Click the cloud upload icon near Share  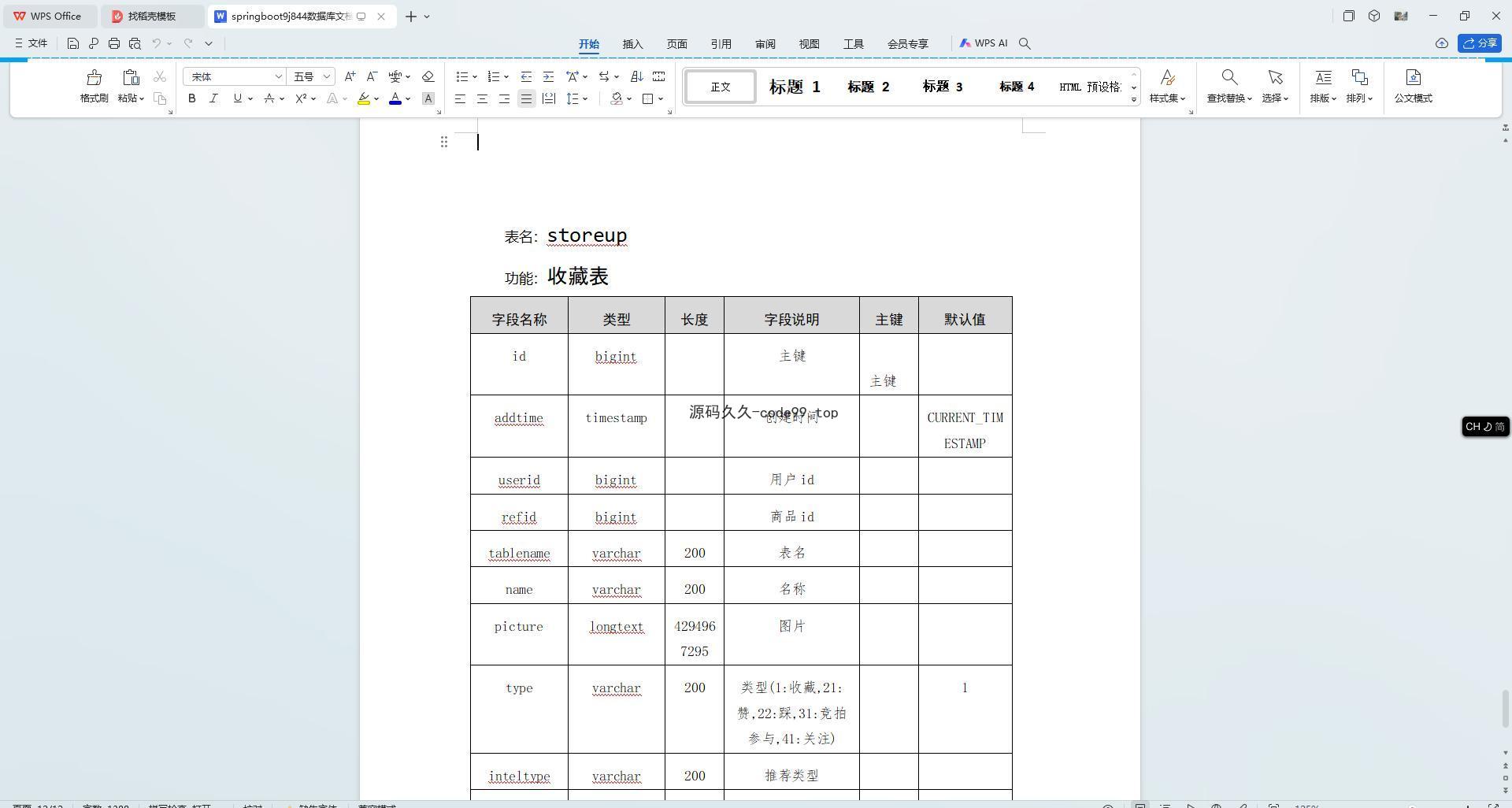pos(1442,43)
